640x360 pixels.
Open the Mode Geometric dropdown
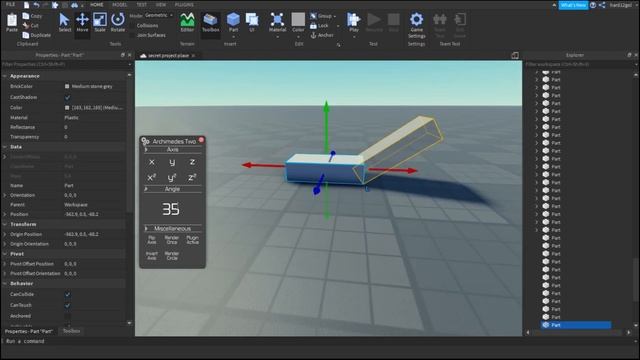coord(159,16)
